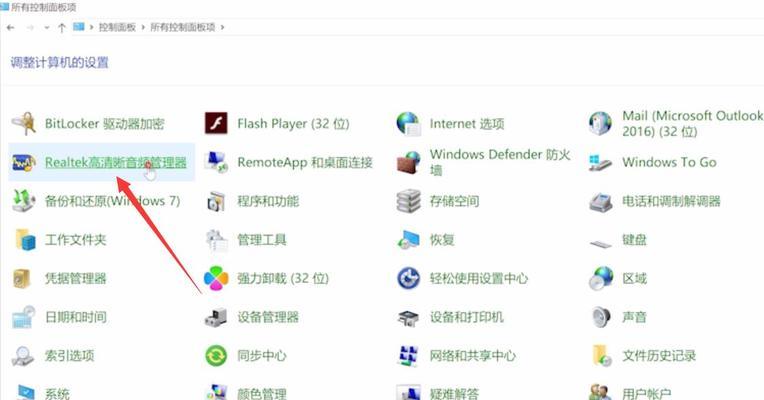Click the 日期和时间 icon
Image resolution: width=764 pixels, height=400 pixels.
click(23, 317)
